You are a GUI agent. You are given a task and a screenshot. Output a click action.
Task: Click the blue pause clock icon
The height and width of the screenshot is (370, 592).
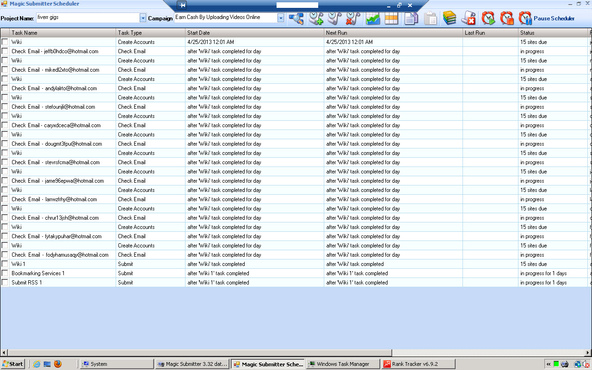pos(525,18)
